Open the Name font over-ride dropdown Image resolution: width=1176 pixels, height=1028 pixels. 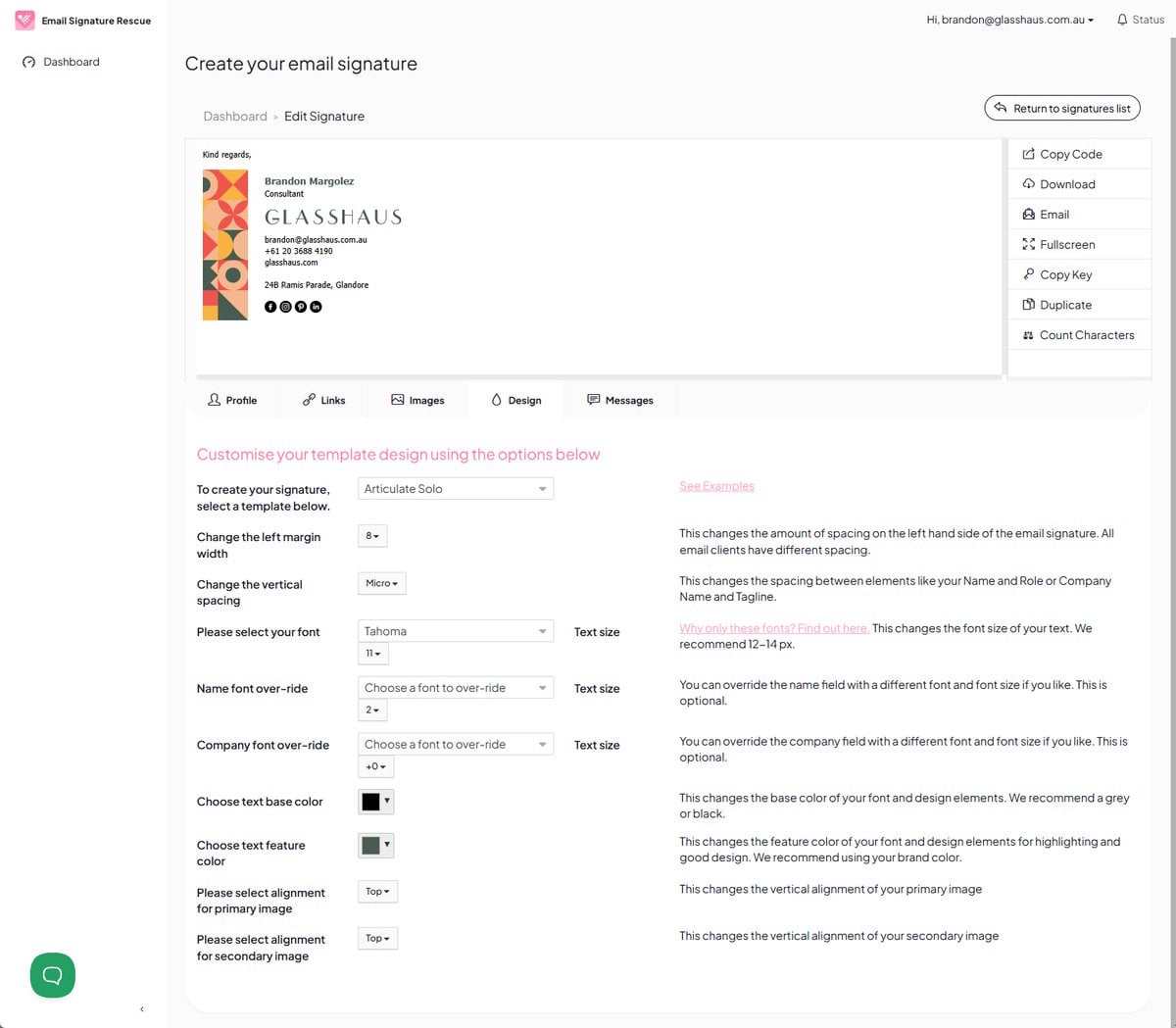coord(456,688)
